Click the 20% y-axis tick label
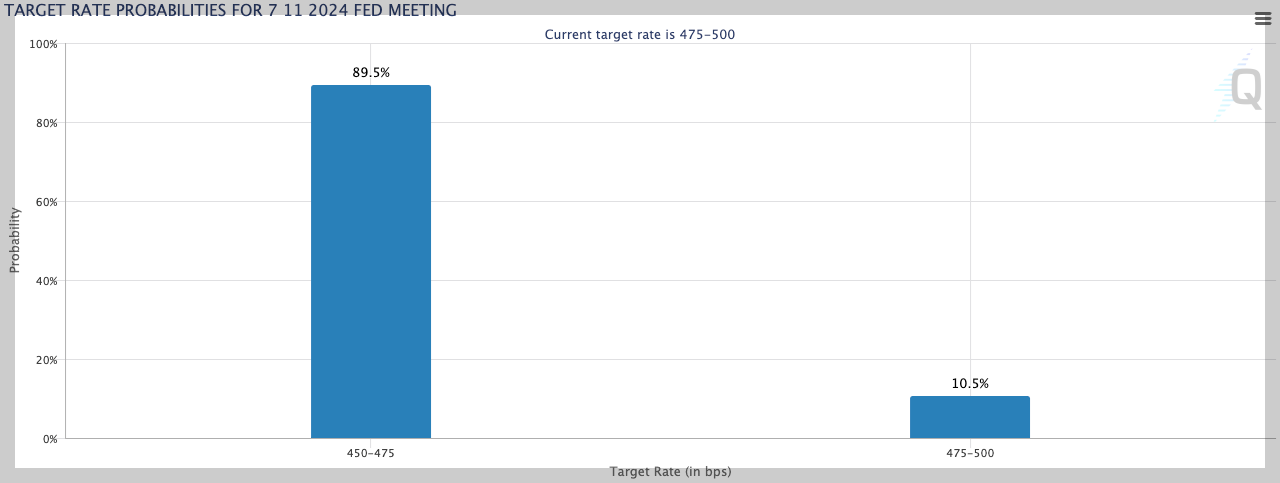This screenshot has width=1280, height=483. coord(45,360)
